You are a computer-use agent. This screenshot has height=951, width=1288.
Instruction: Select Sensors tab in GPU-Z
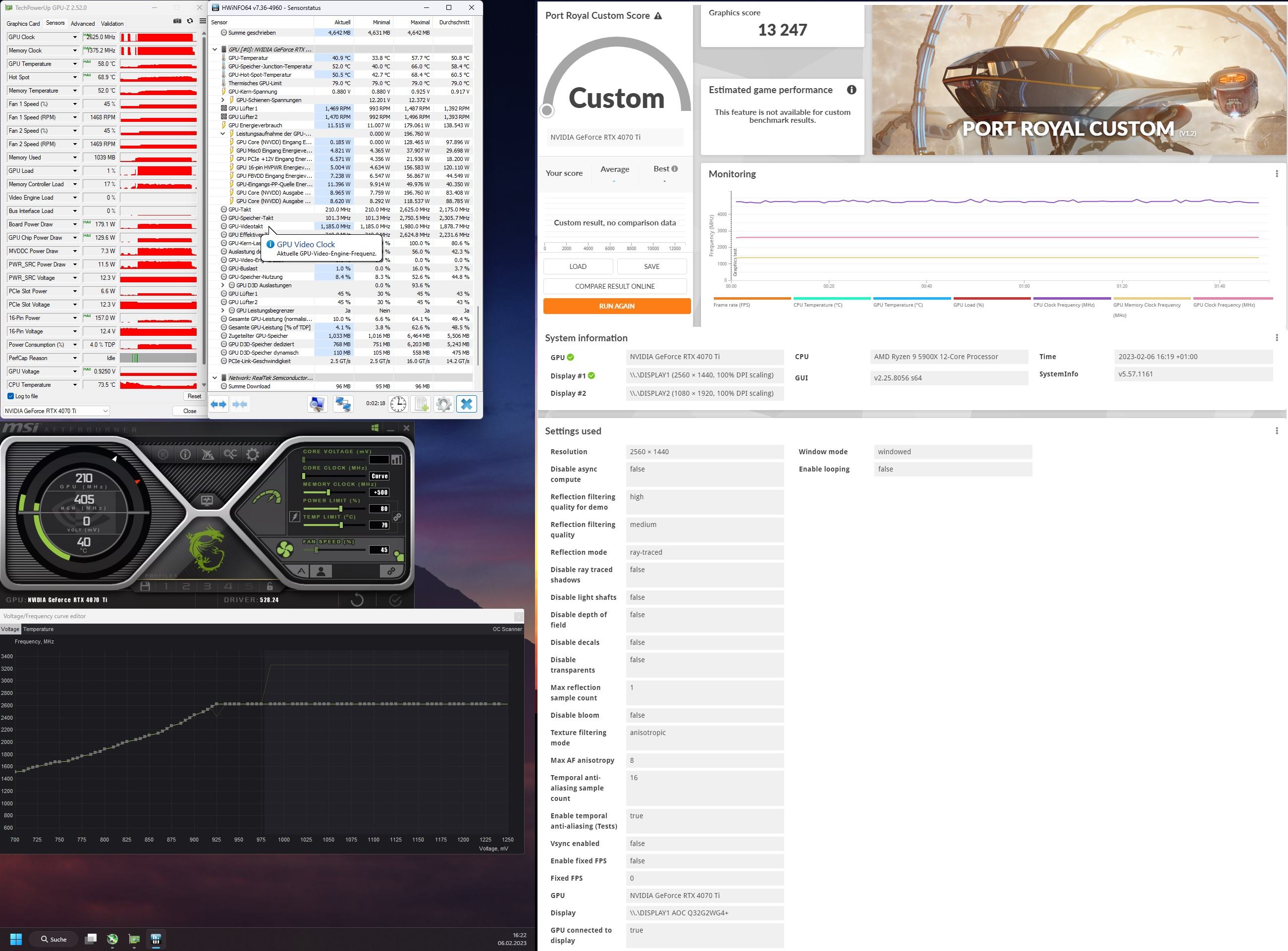55,23
